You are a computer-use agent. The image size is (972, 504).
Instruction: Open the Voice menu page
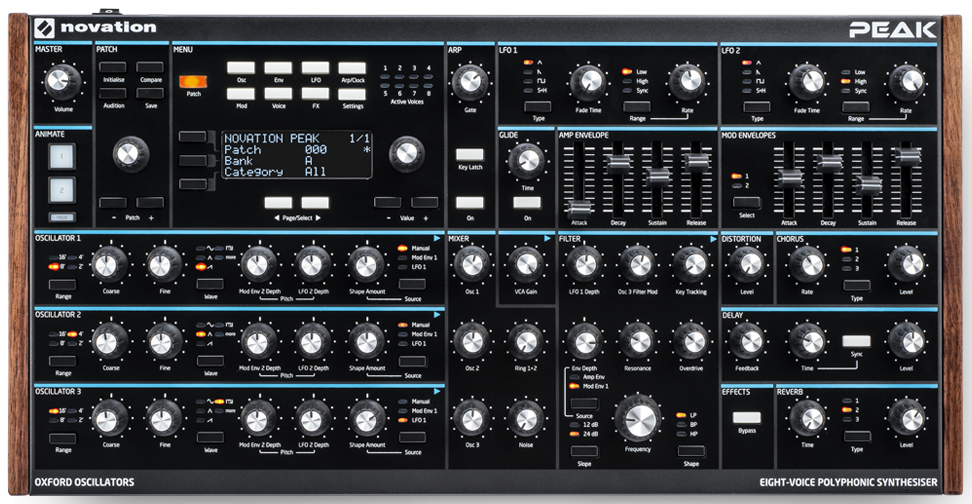click(x=278, y=94)
